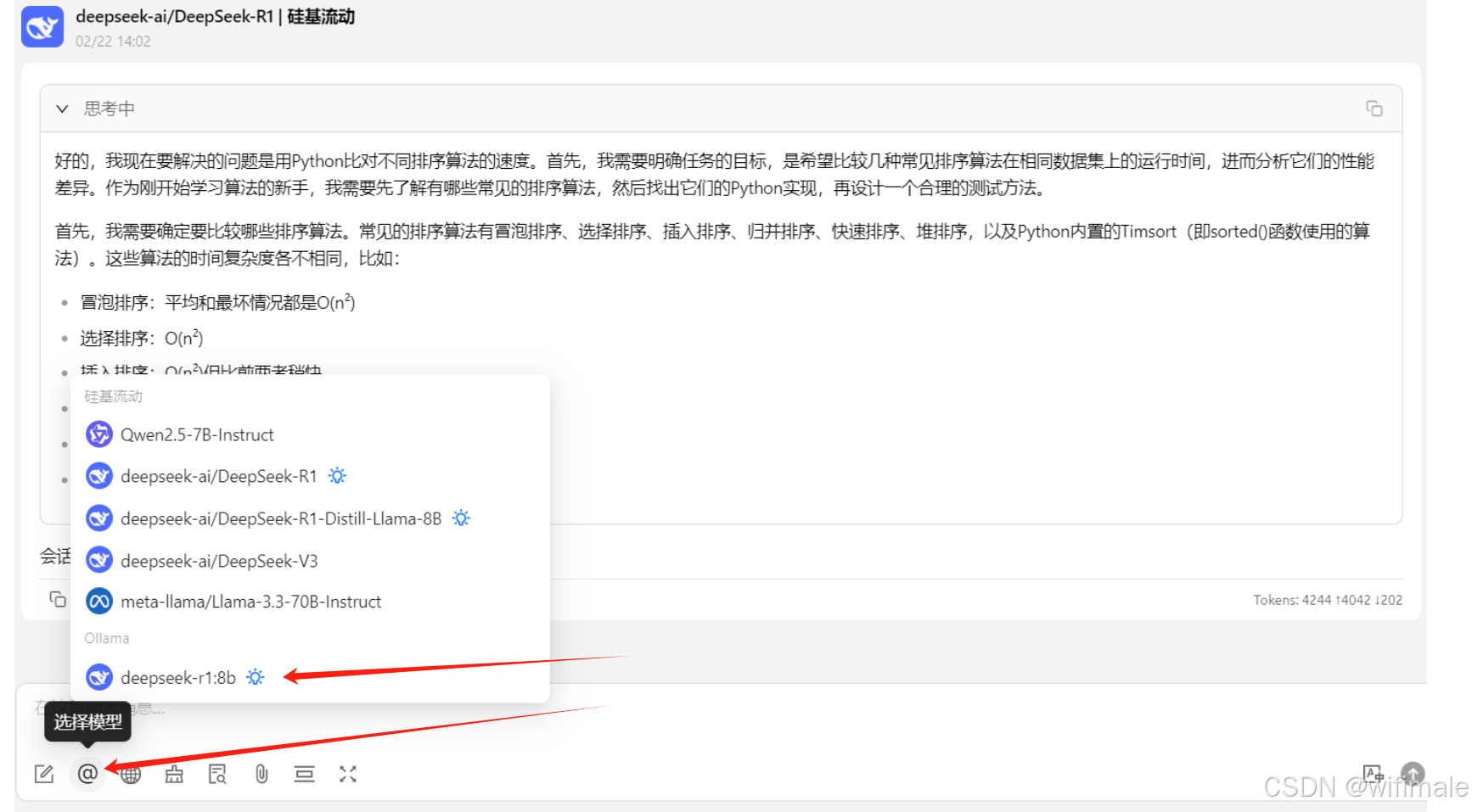Toggle the web search globe icon
The height and width of the screenshot is (812, 1472).
click(x=131, y=774)
